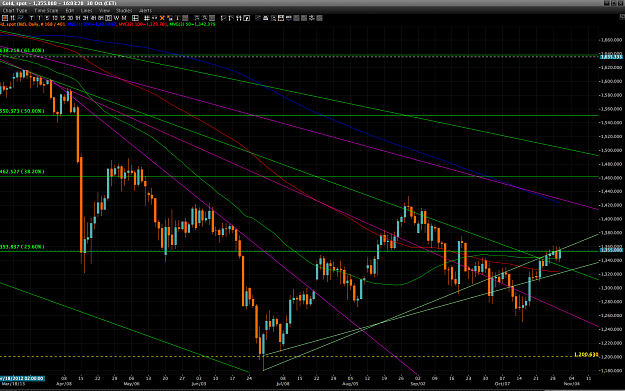
Task: Click the upper highlighted price tag on axis
Action: pyautogui.click(x=611, y=57)
